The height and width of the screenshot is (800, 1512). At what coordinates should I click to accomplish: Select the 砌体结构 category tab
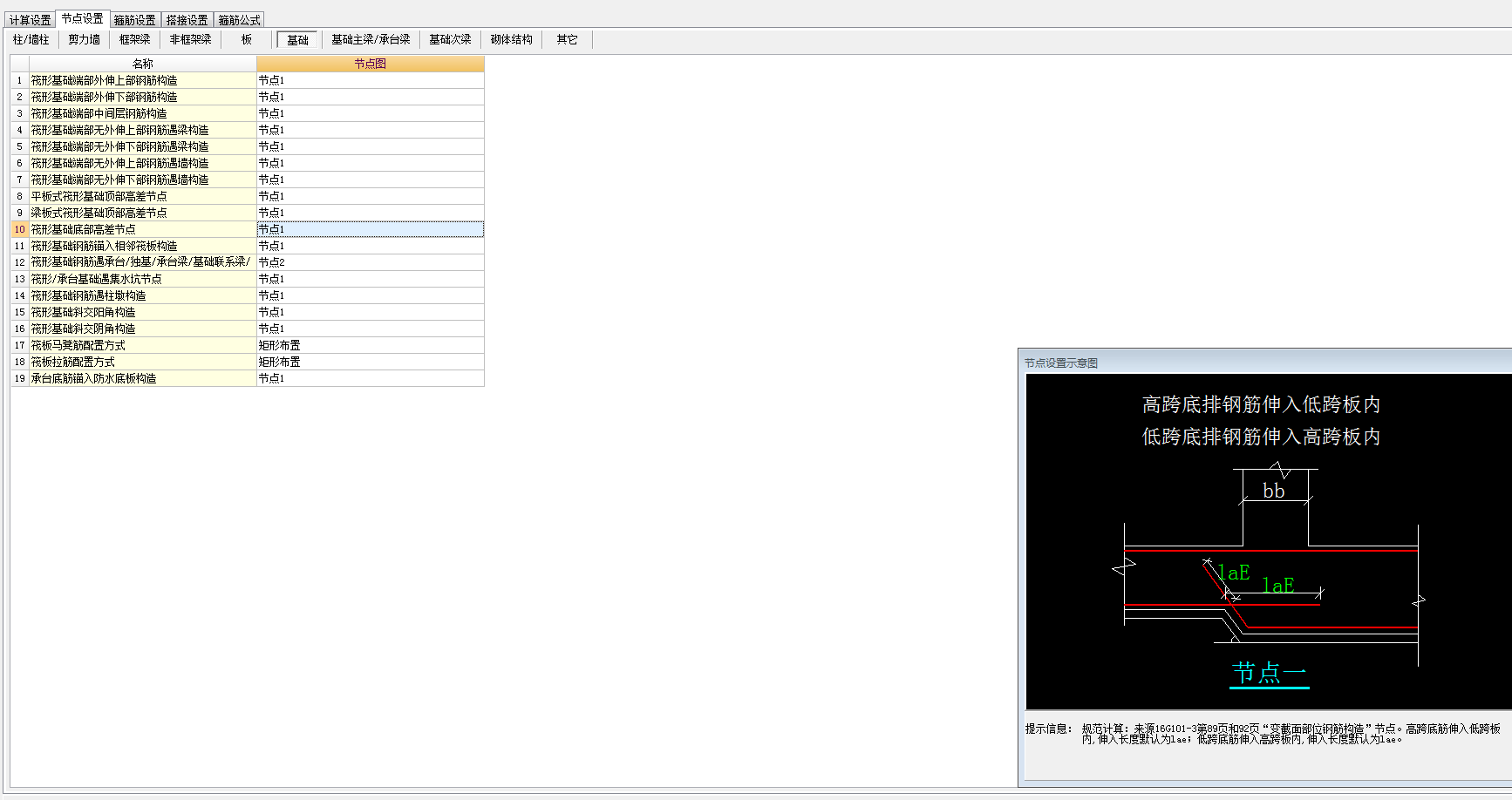[x=511, y=39]
